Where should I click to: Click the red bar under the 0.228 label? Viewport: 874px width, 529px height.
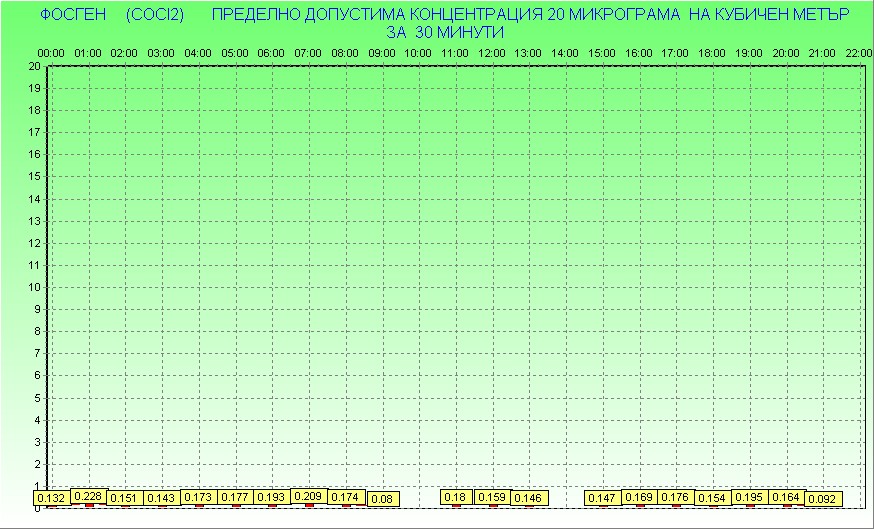(x=89, y=505)
